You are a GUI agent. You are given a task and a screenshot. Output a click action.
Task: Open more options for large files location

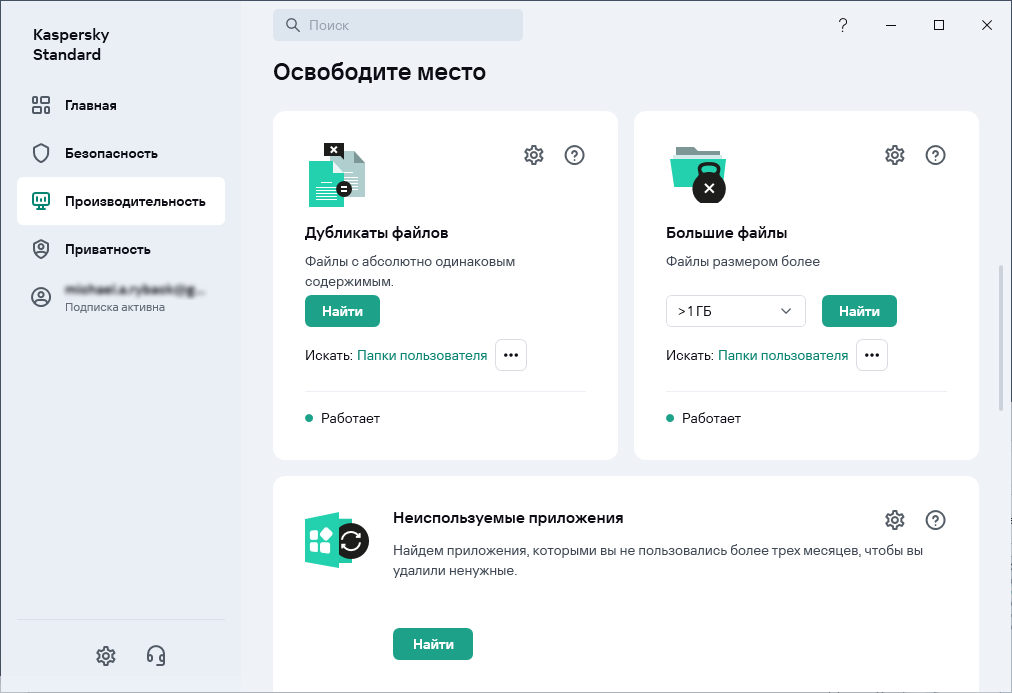[x=872, y=355]
